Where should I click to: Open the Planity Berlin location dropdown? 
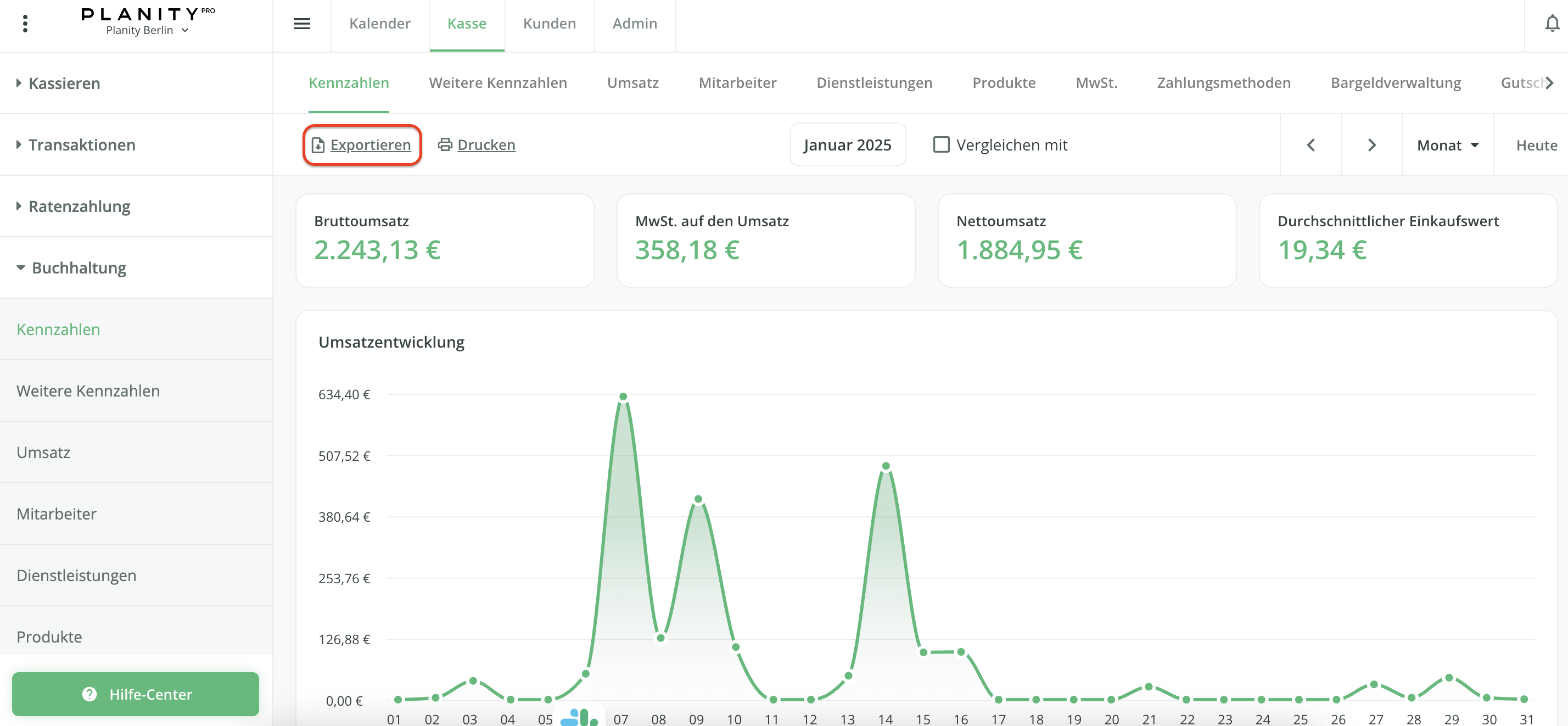(x=147, y=30)
